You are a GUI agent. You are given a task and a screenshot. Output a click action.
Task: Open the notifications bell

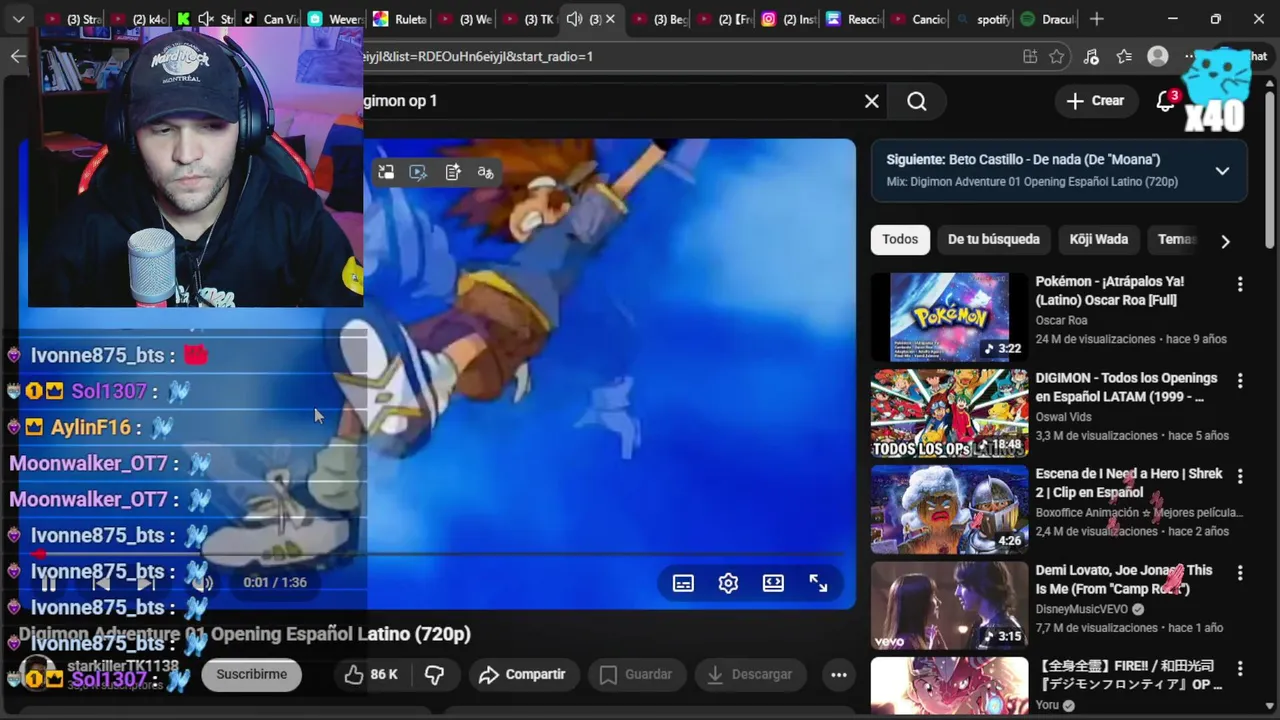tap(1166, 101)
